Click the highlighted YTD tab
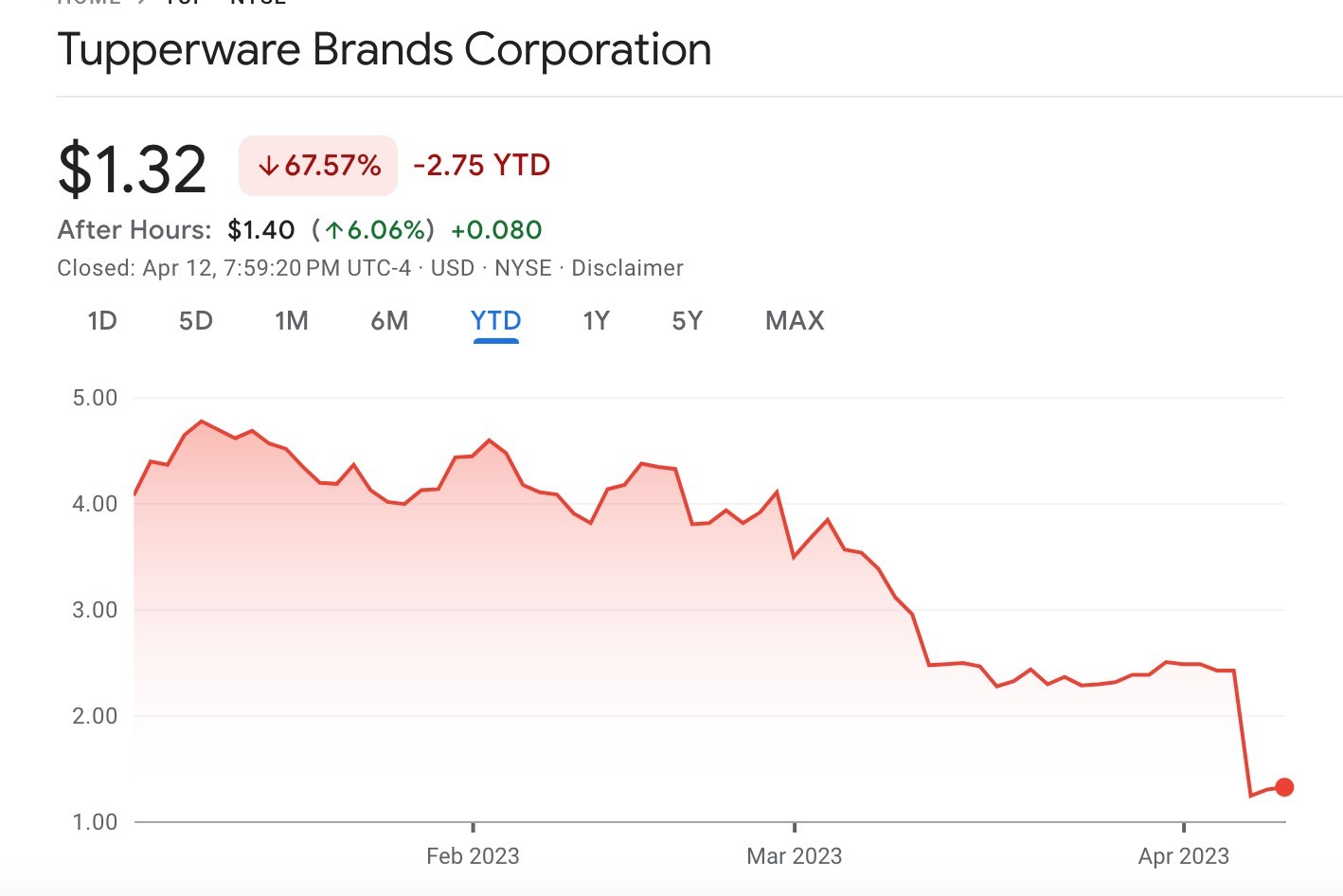Screen dimensions: 1343x896 pyautogui.click(x=495, y=321)
